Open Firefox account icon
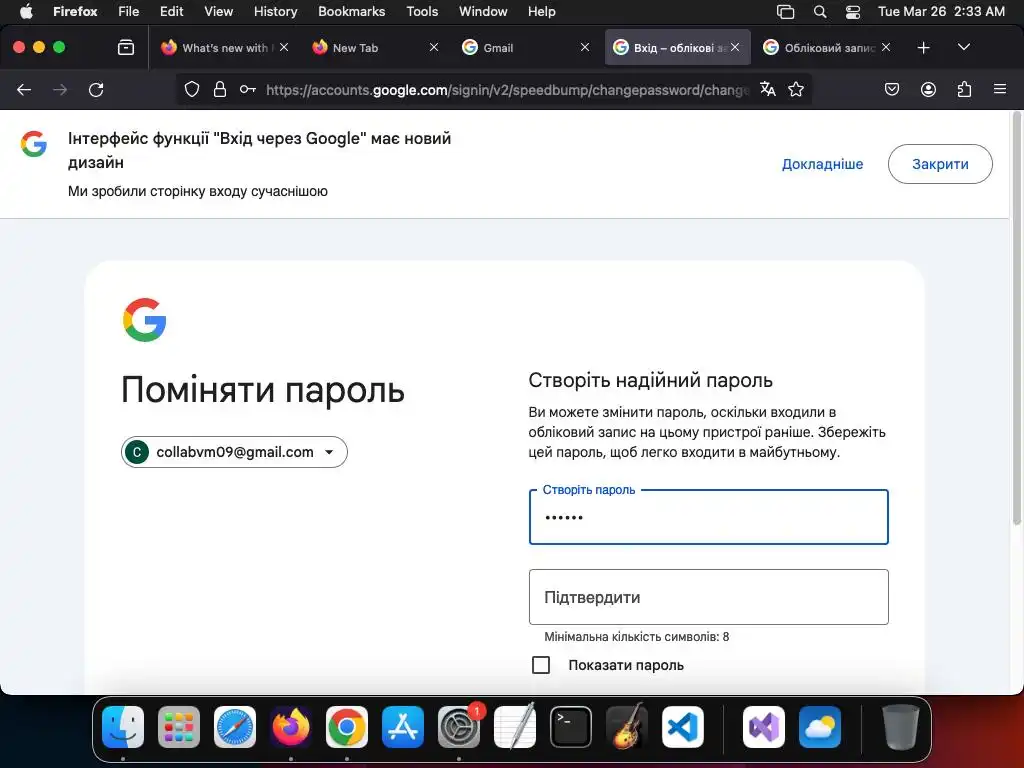The width and height of the screenshot is (1024, 768). [928, 89]
